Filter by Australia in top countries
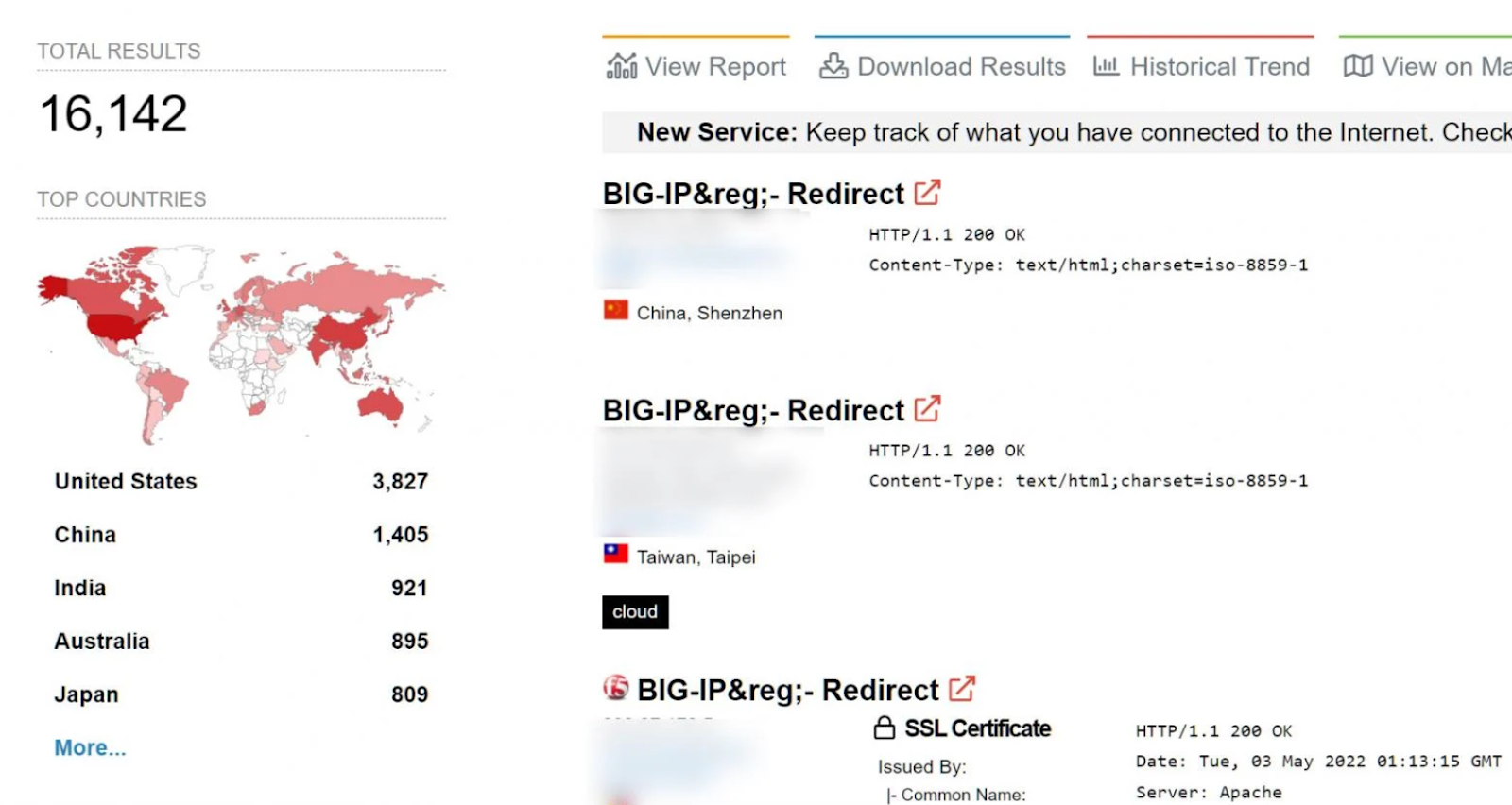 pos(102,642)
